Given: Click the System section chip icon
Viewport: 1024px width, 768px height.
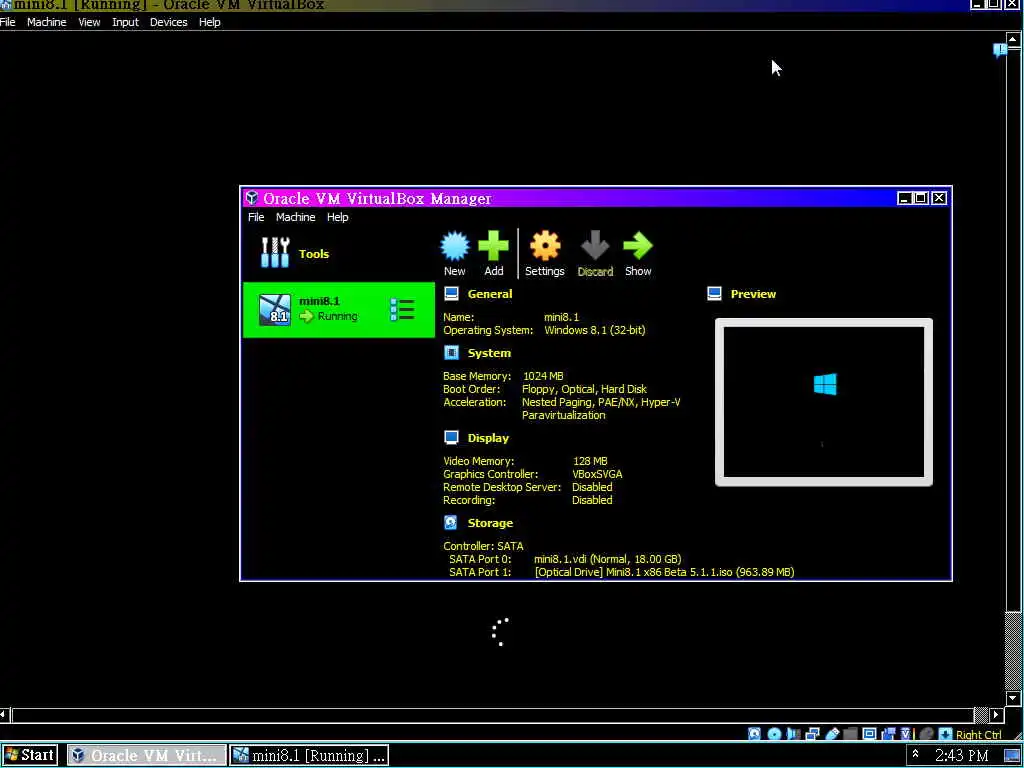Looking at the screenshot, I should click(x=451, y=353).
